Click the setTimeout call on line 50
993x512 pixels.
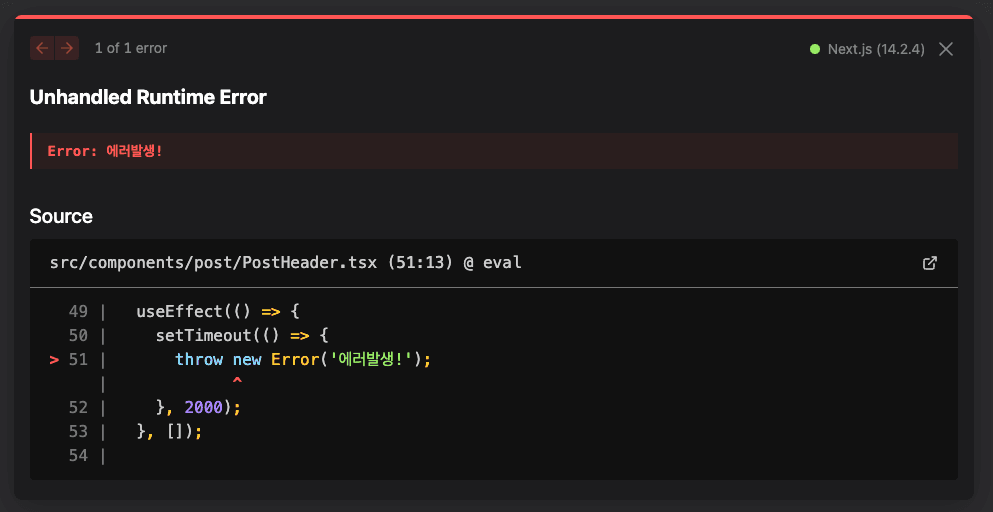[203, 335]
